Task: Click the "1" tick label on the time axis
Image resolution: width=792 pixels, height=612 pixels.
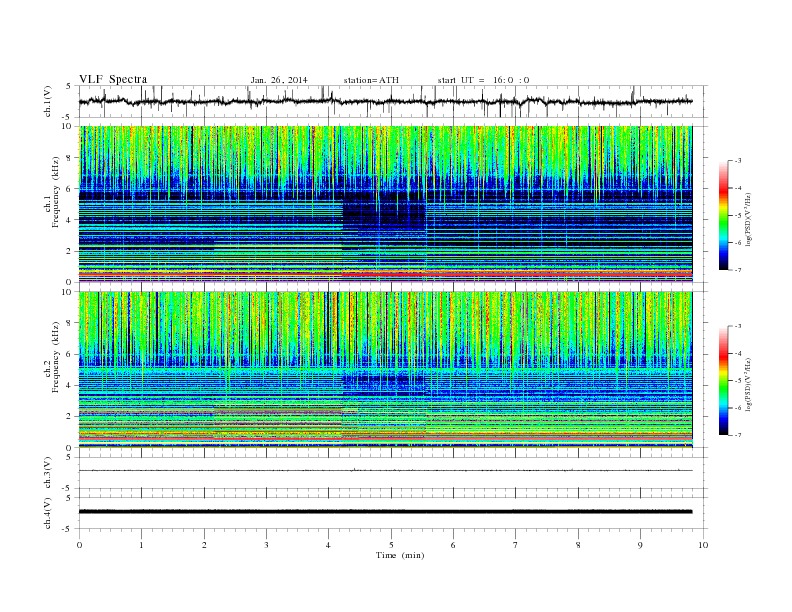Action: click(x=141, y=545)
